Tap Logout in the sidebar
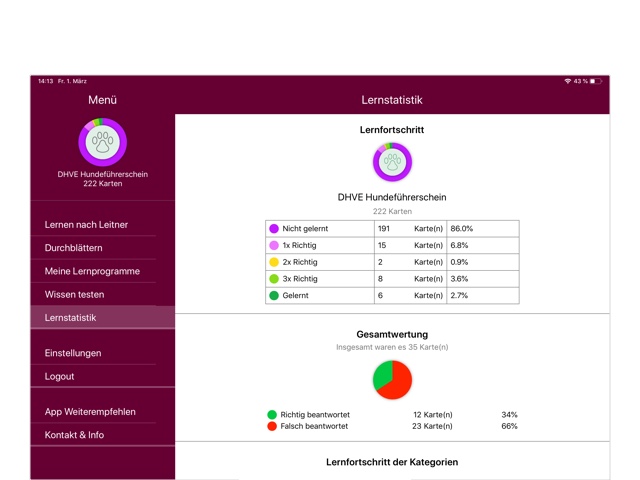Image resolution: width=640 pixels, height=480 pixels. click(60, 377)
